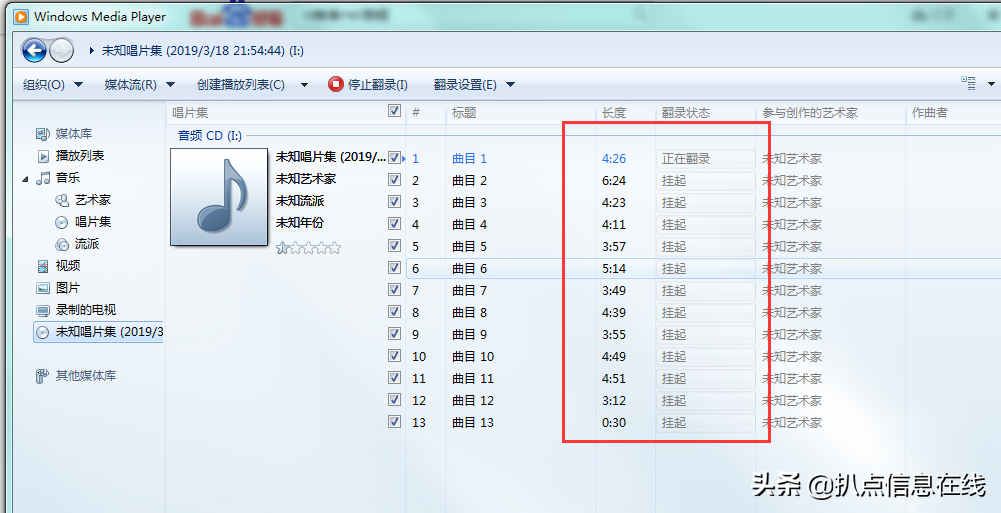Click the Windows Media Player title icon

point(21,17)
